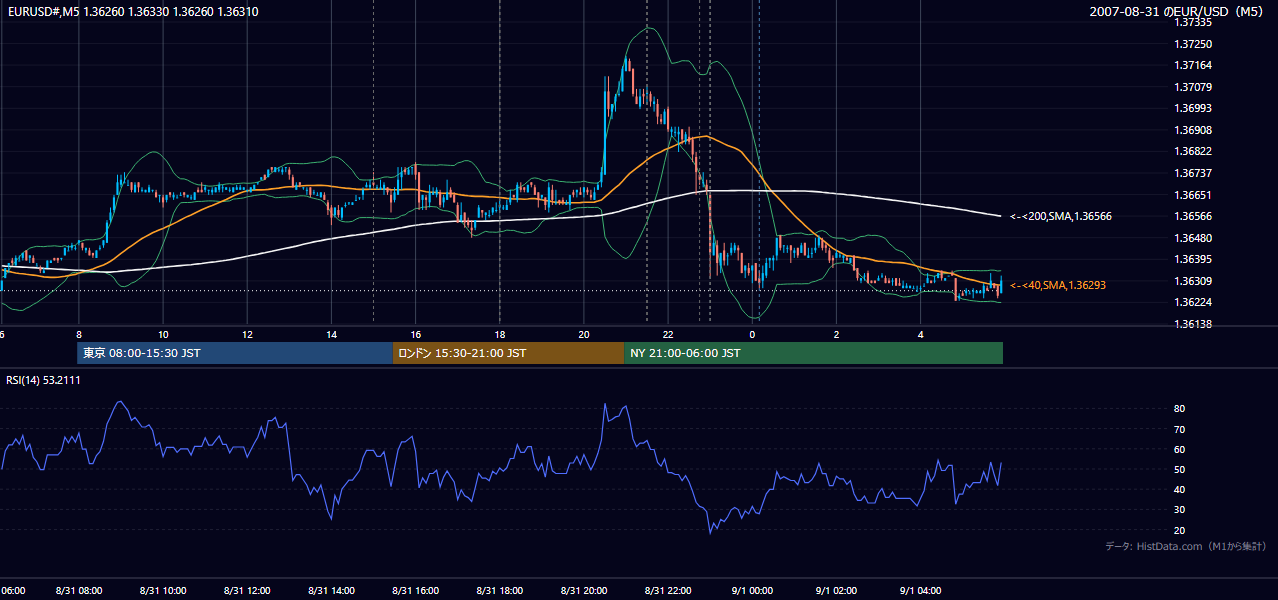Click hour tick 22 under price chart

point(668,334)
